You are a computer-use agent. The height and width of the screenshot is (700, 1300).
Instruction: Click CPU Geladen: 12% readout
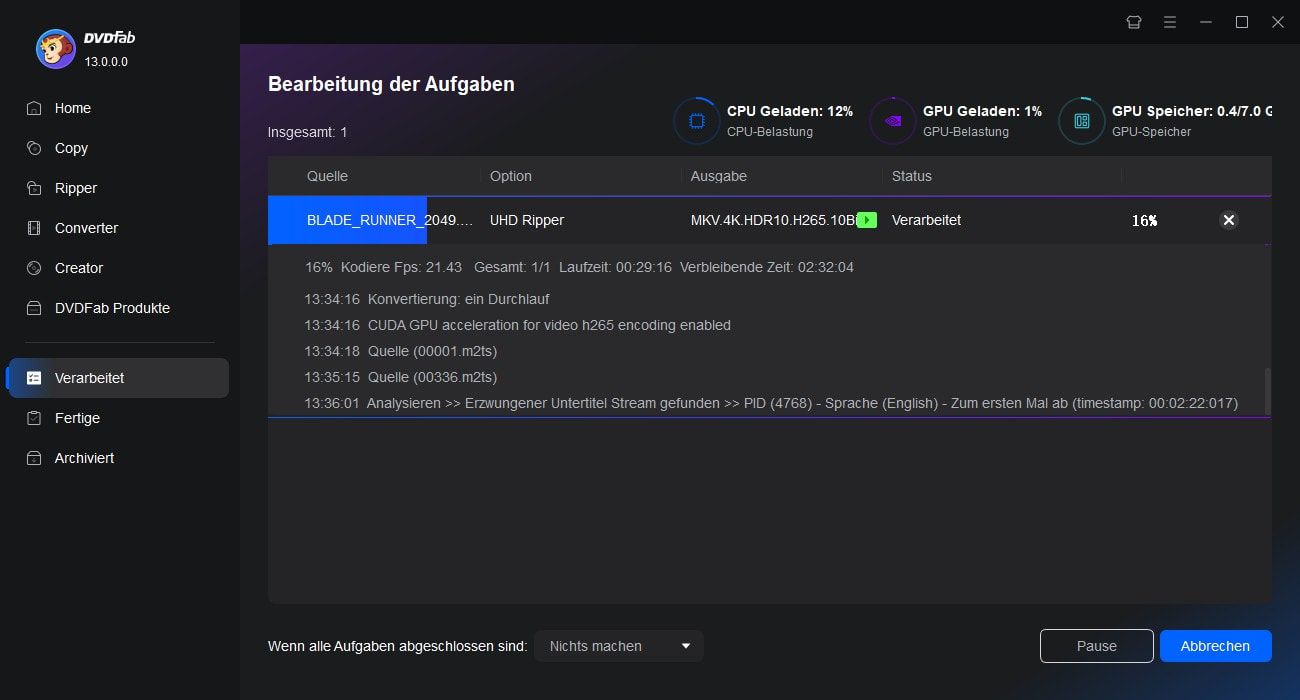[x=790, y=111]
